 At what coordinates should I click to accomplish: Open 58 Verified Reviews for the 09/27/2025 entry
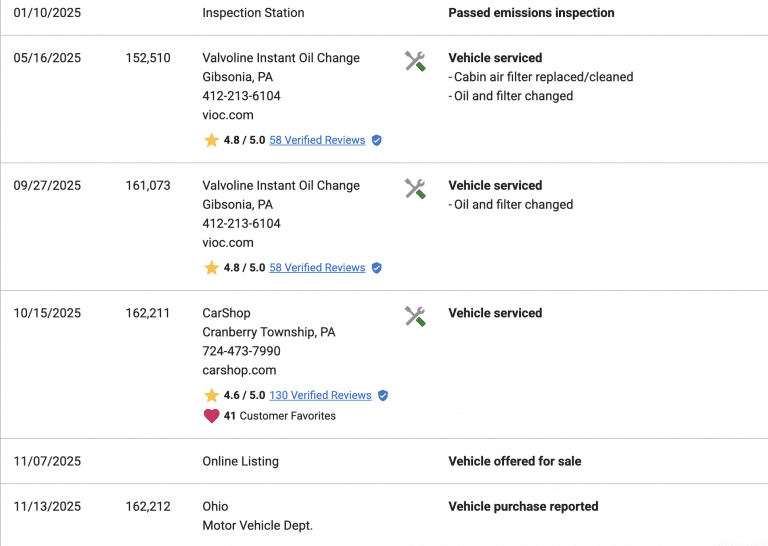tap(317, 268)
